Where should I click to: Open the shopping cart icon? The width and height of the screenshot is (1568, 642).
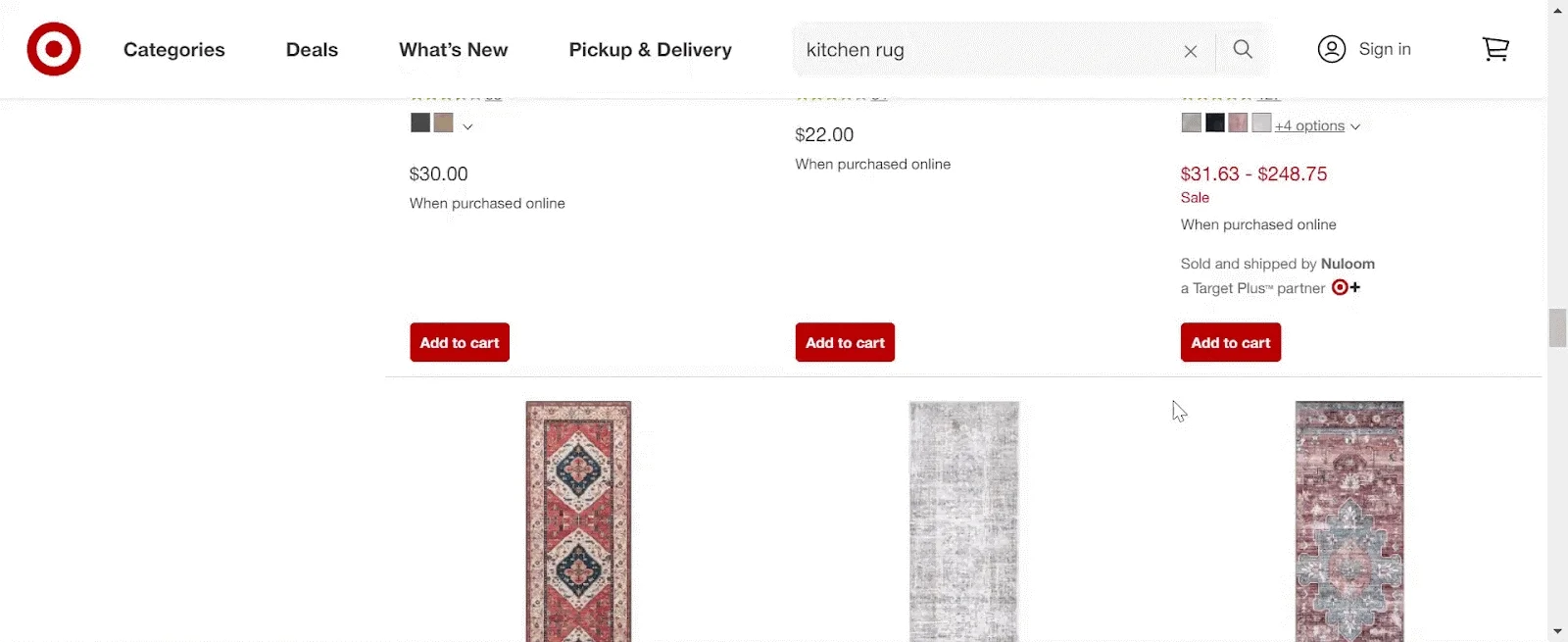(x=1495, y=49)
